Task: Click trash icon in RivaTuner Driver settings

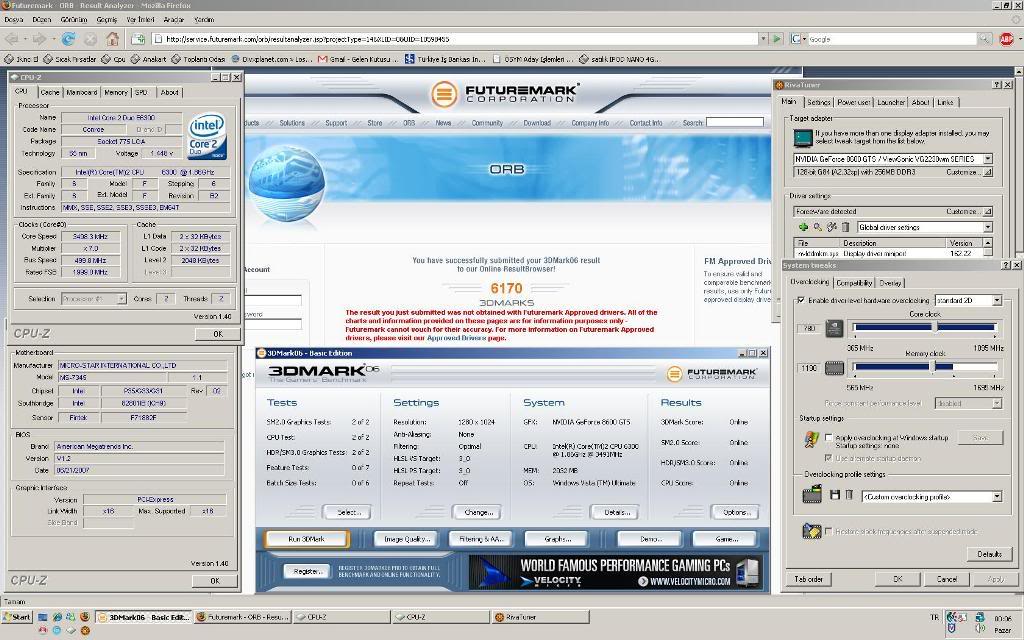Action: click(x=845, y=227)
